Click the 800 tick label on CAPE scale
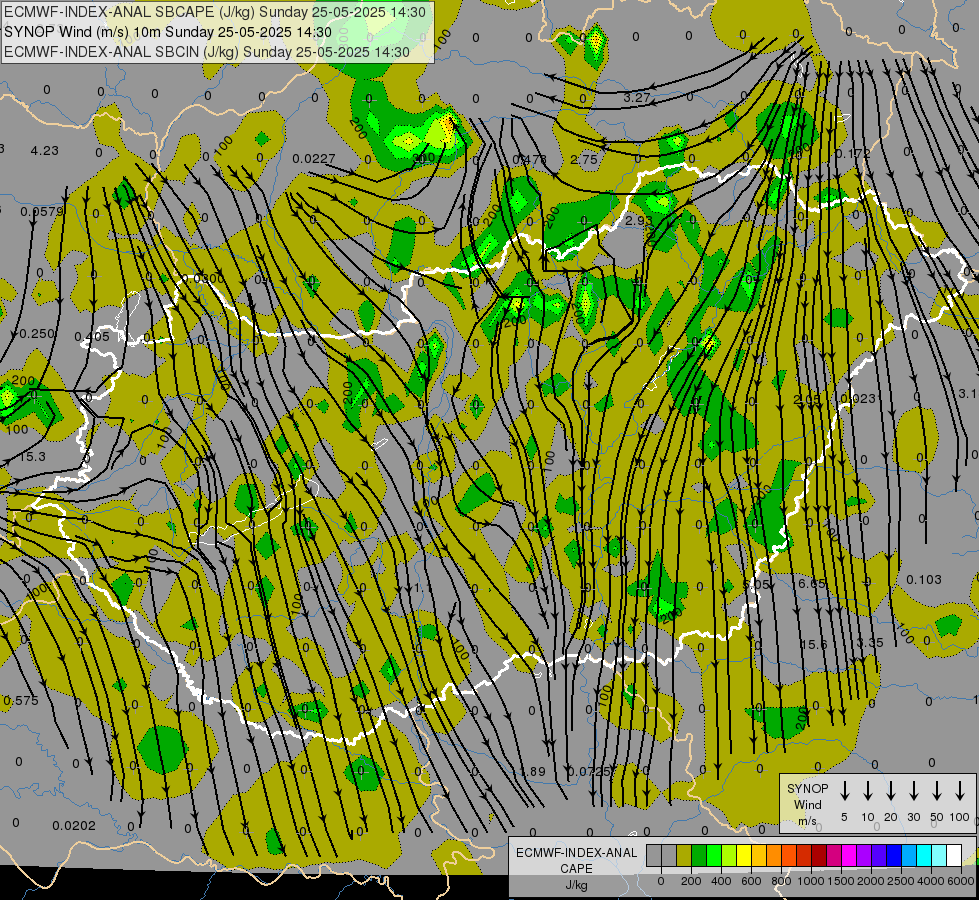Viewport: 979px width, 900px height. [781, 881]
